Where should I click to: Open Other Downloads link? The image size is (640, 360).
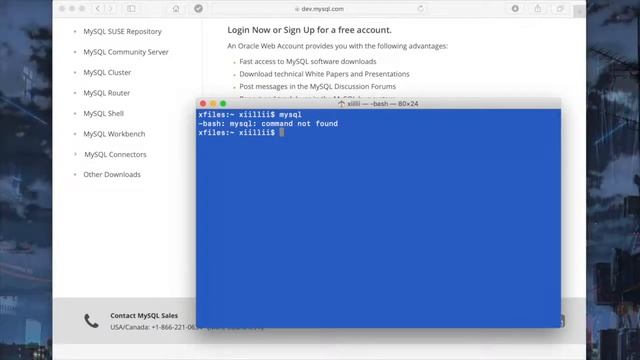112,174
